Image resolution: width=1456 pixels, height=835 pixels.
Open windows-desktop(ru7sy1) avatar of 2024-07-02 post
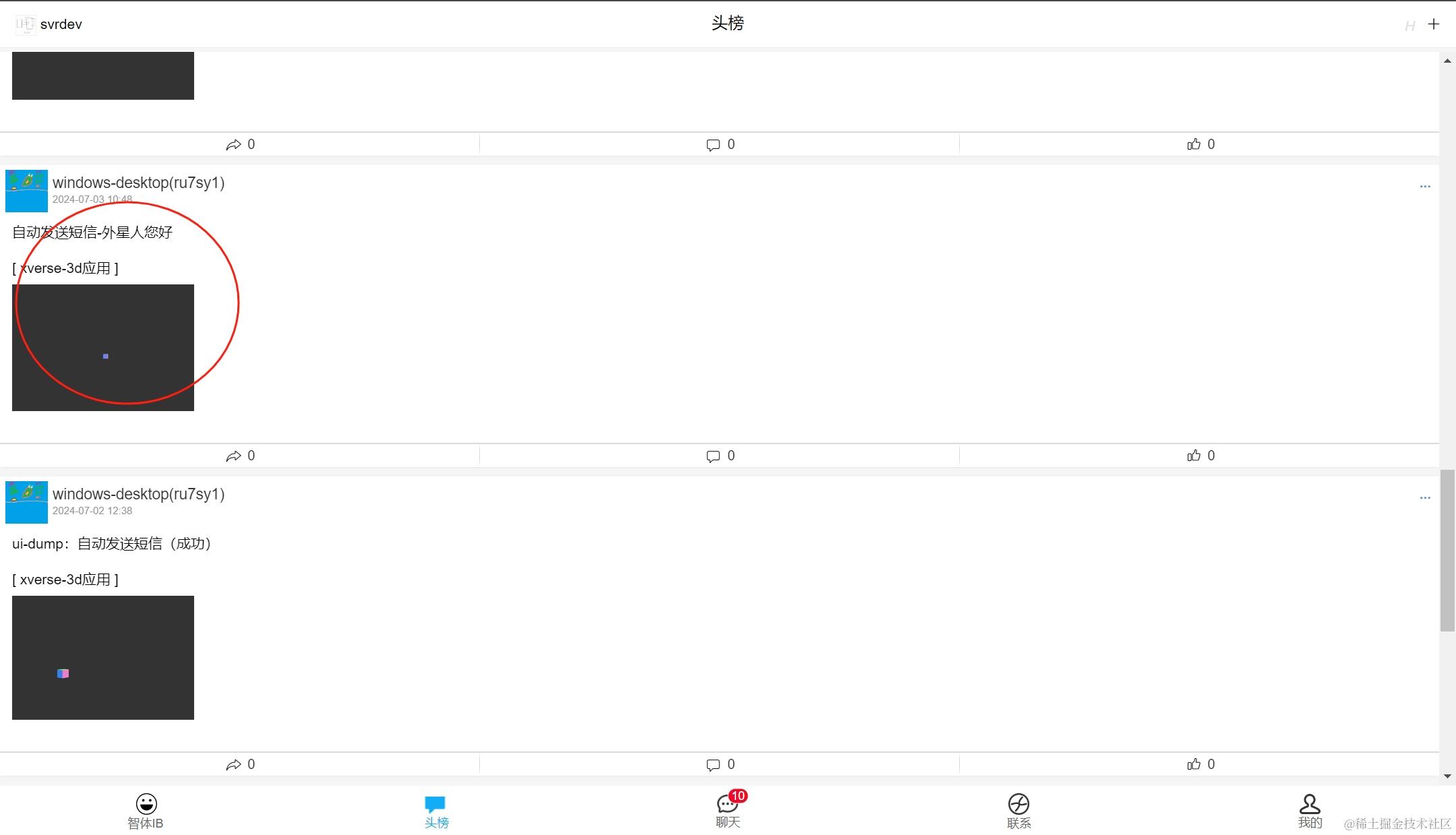click(x=26, y=502)
